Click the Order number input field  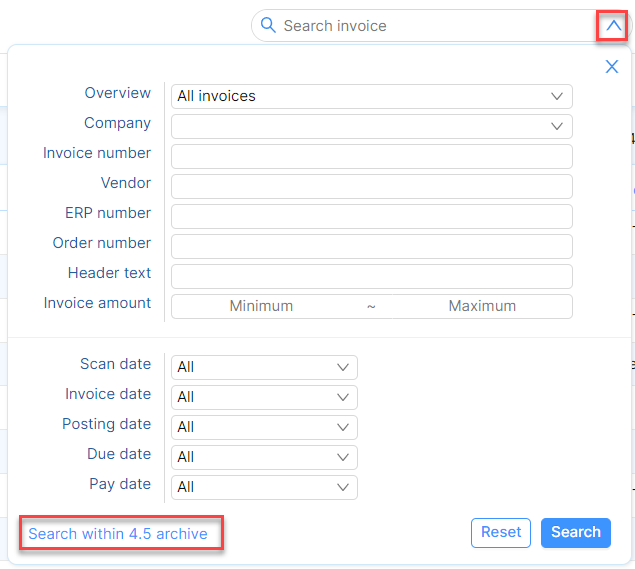[371, 246]
